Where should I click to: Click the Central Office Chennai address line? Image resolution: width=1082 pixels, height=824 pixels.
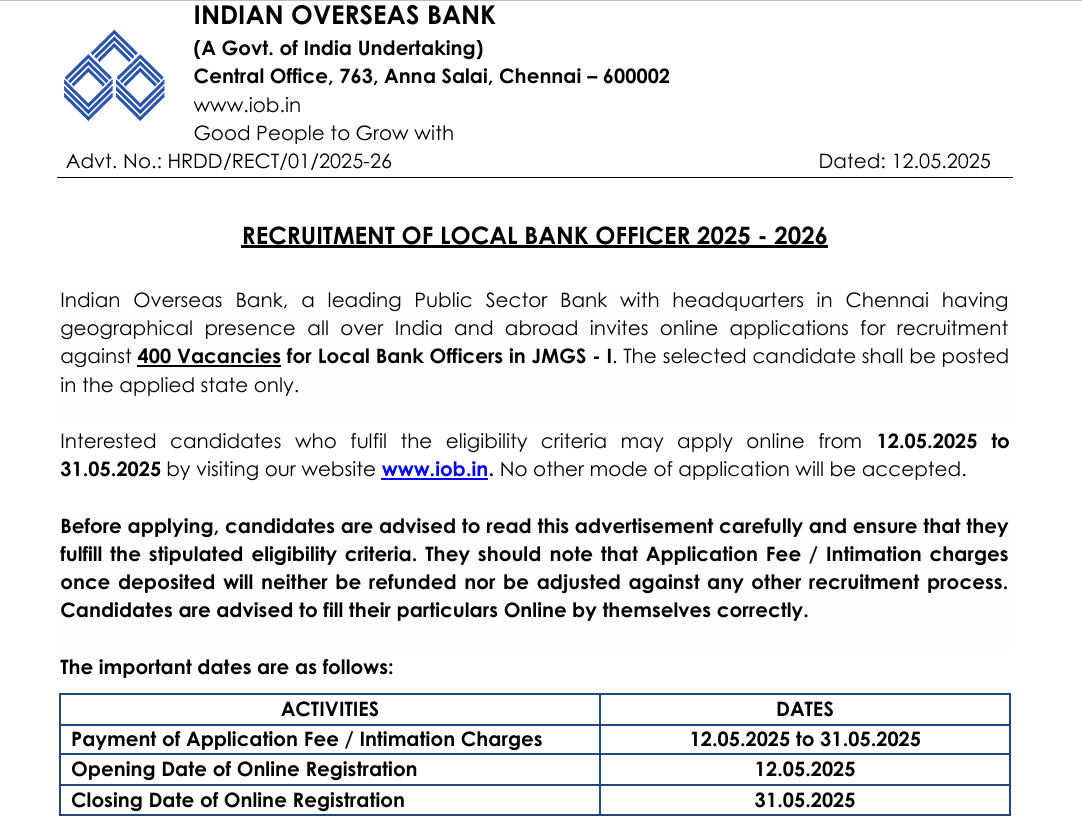click(431, 76)
